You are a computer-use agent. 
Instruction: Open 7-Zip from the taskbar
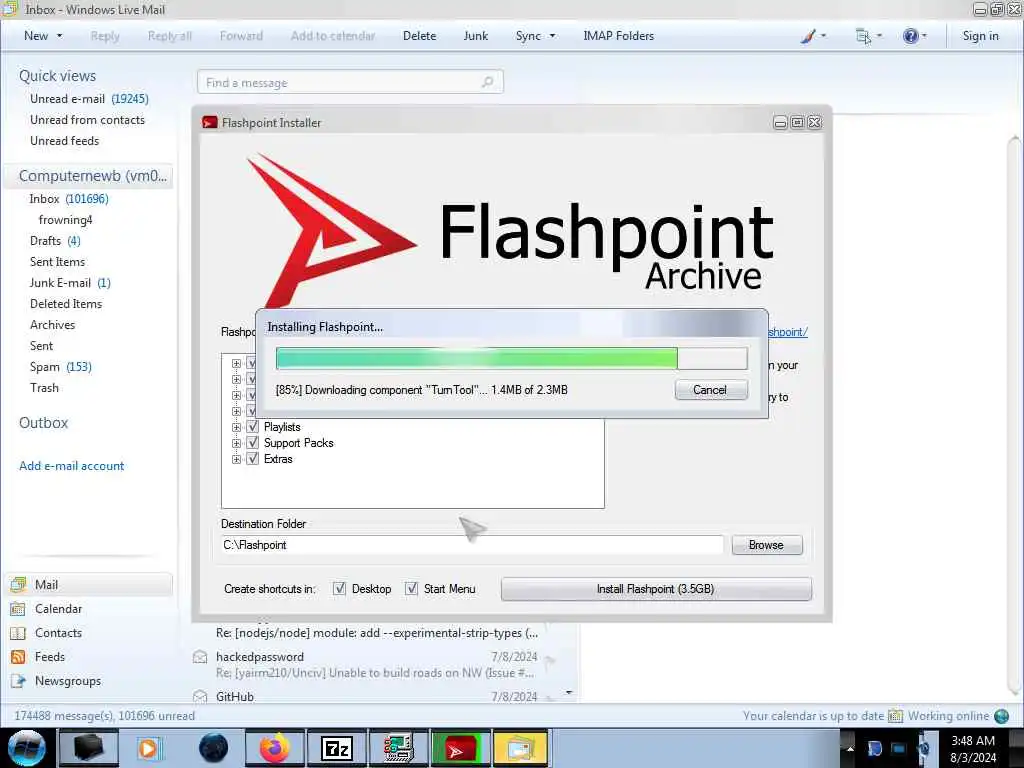coord(337,748)
